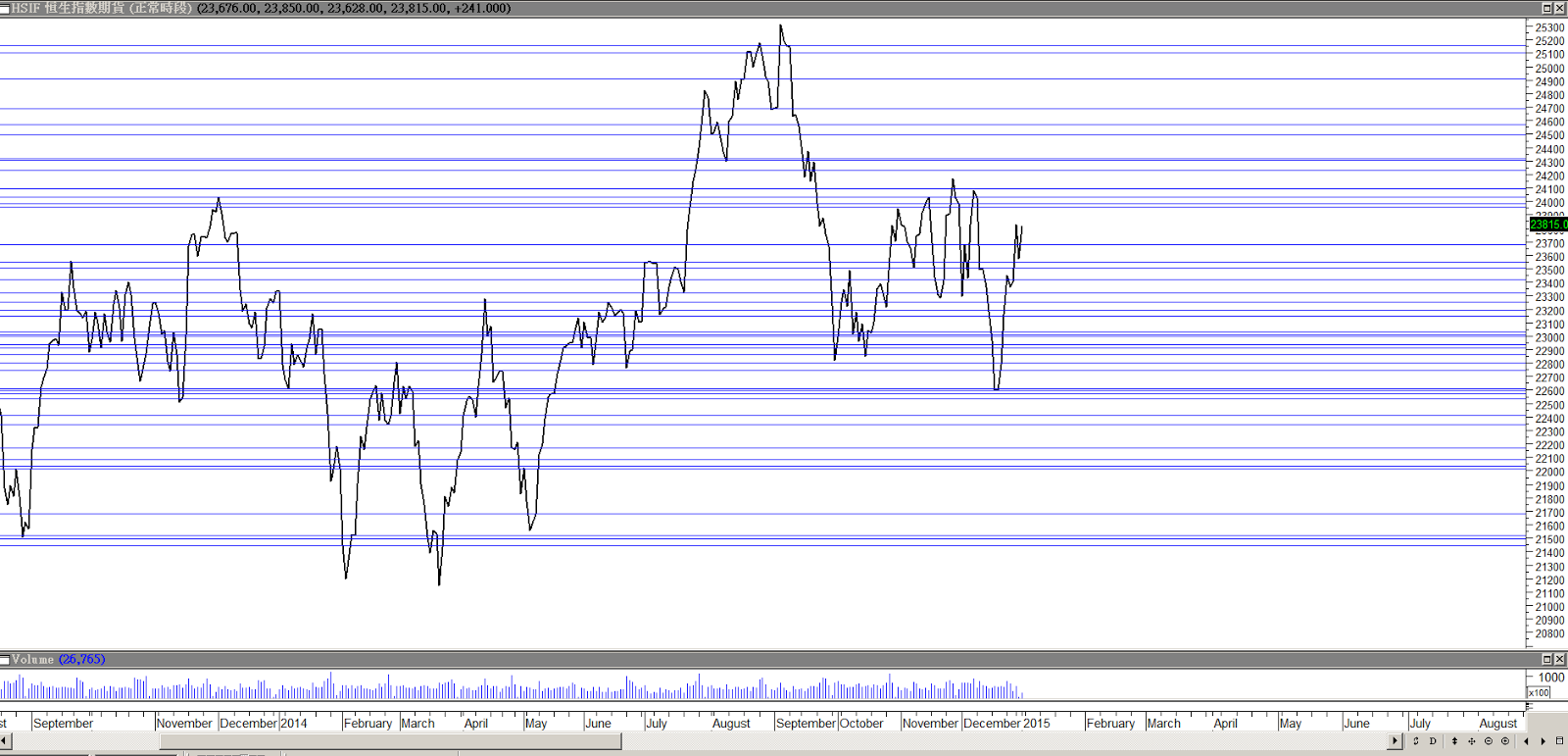The width and height of the screenshot is (1568, 756).
Task: Click the HSIF pane menu box icon
Action: click(x=5, y=8)
